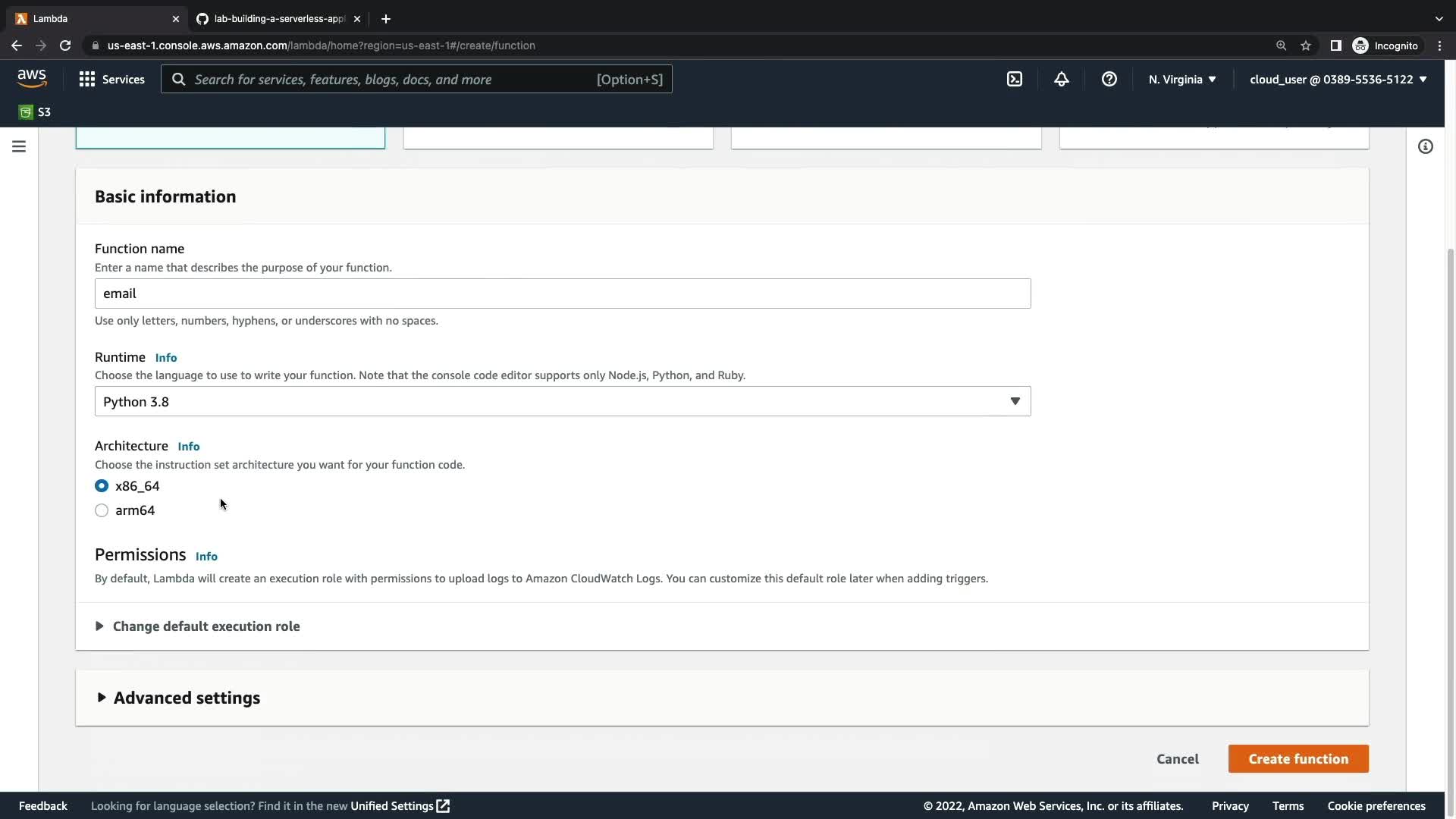Click the AWS logo home icon
This screenshot has width=1456, height=819.
[32, 78]
